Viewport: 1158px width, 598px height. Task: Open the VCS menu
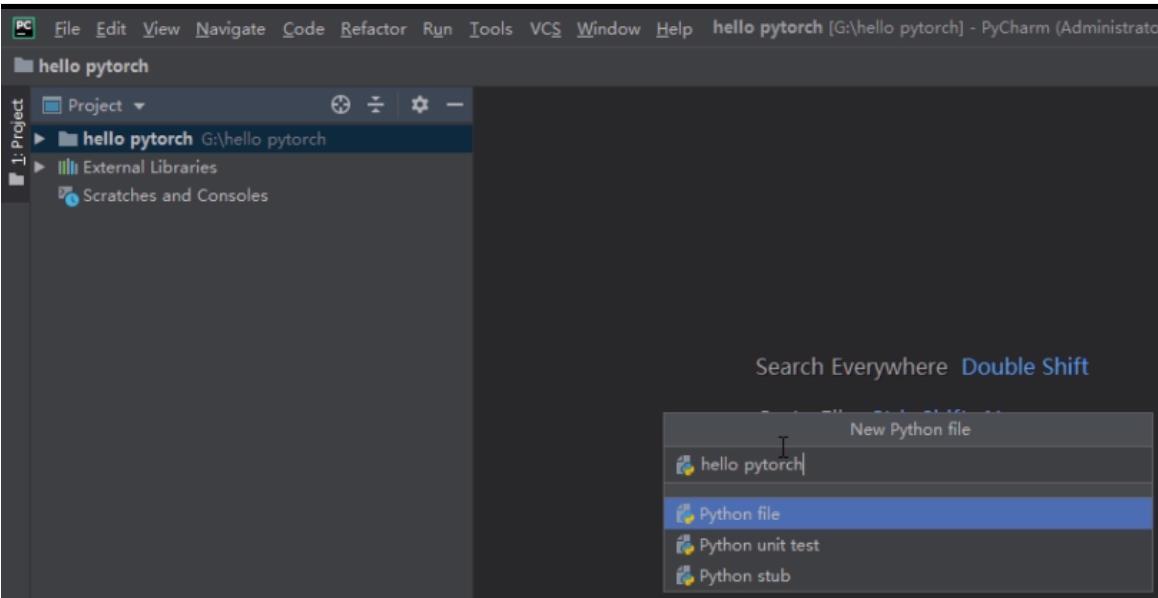545,30
